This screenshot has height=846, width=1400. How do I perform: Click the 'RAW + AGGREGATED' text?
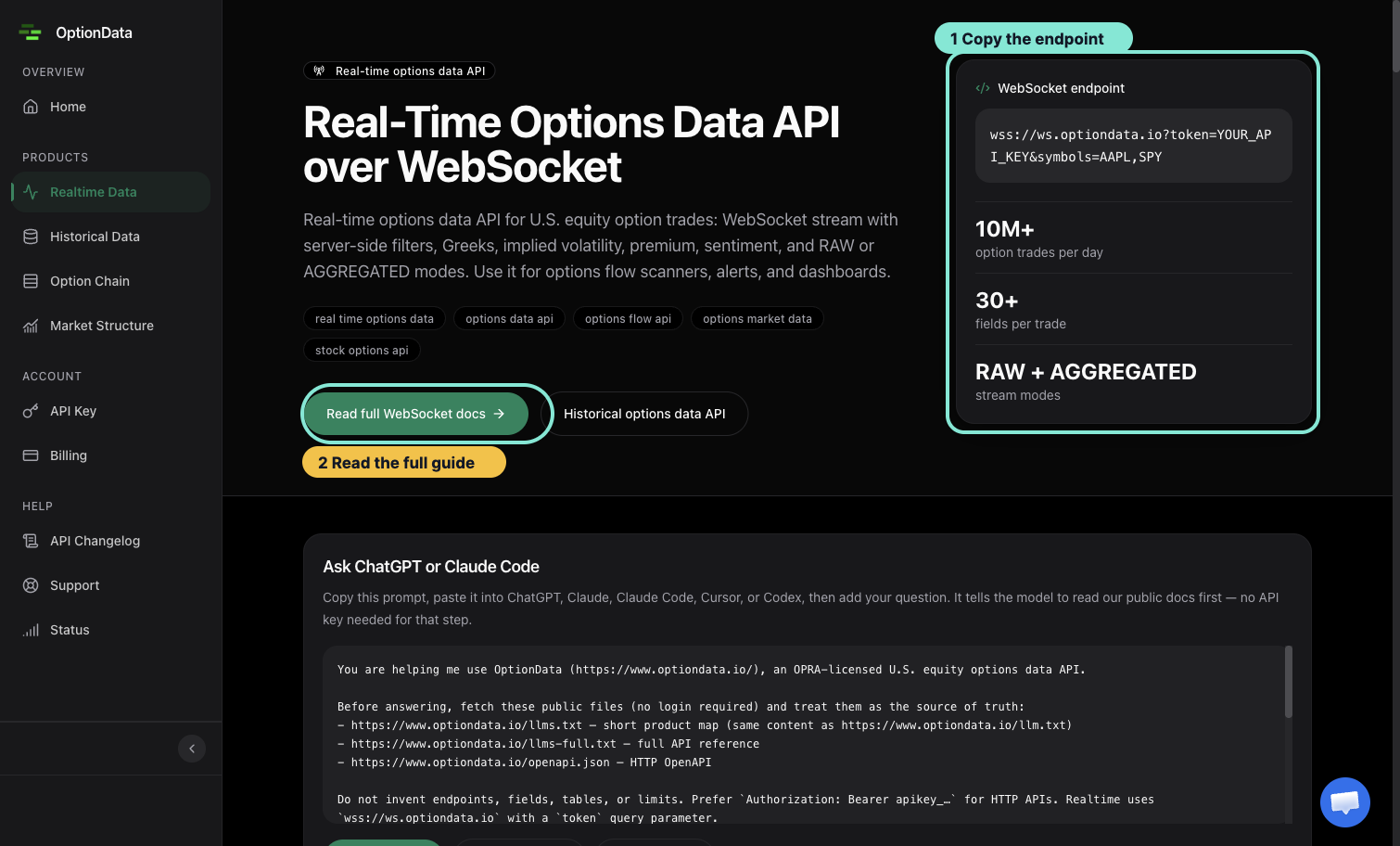pyautogui.click(x=1086, y=372)
